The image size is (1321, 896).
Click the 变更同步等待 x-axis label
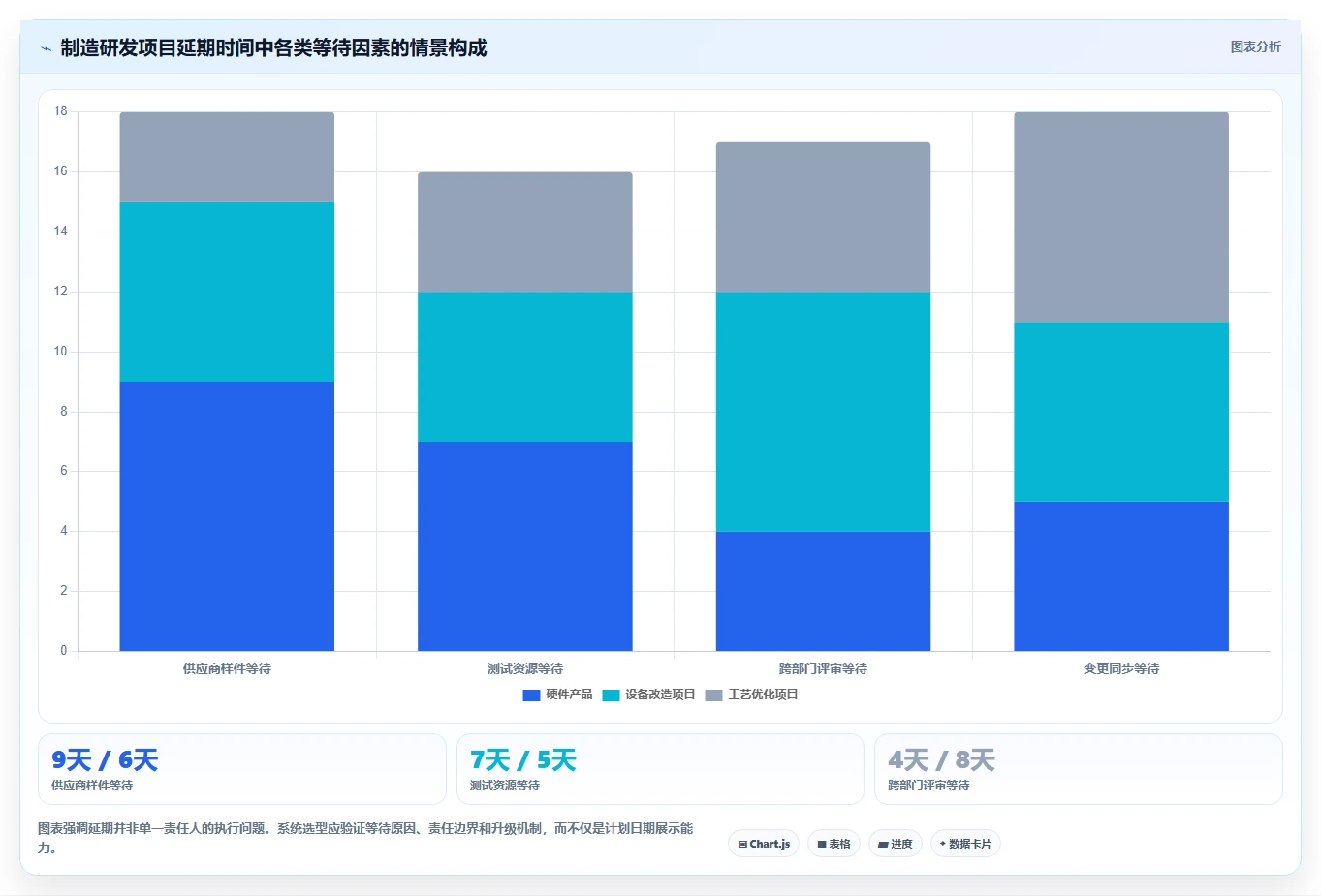1121,668
